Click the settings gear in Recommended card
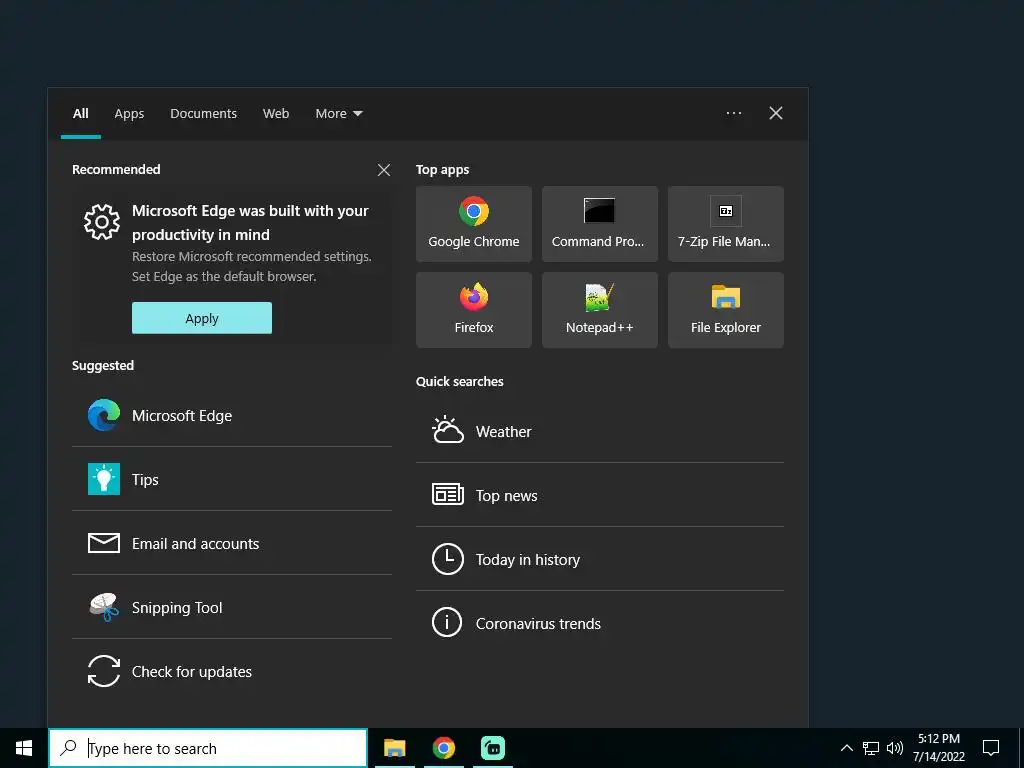The height and width of the screenshot is (768, 1024). 102,222
